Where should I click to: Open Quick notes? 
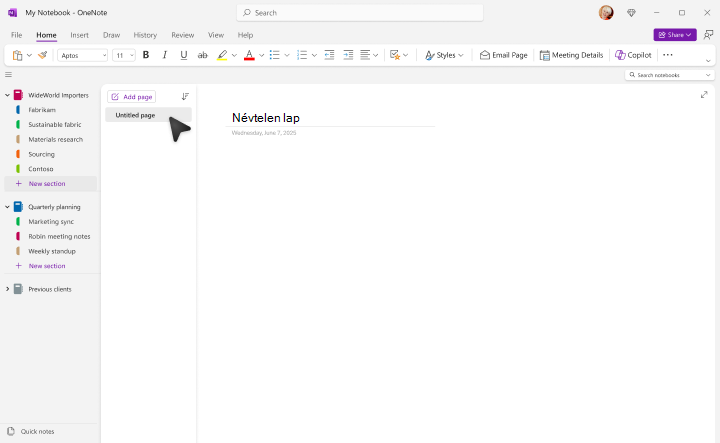point(31,432)
